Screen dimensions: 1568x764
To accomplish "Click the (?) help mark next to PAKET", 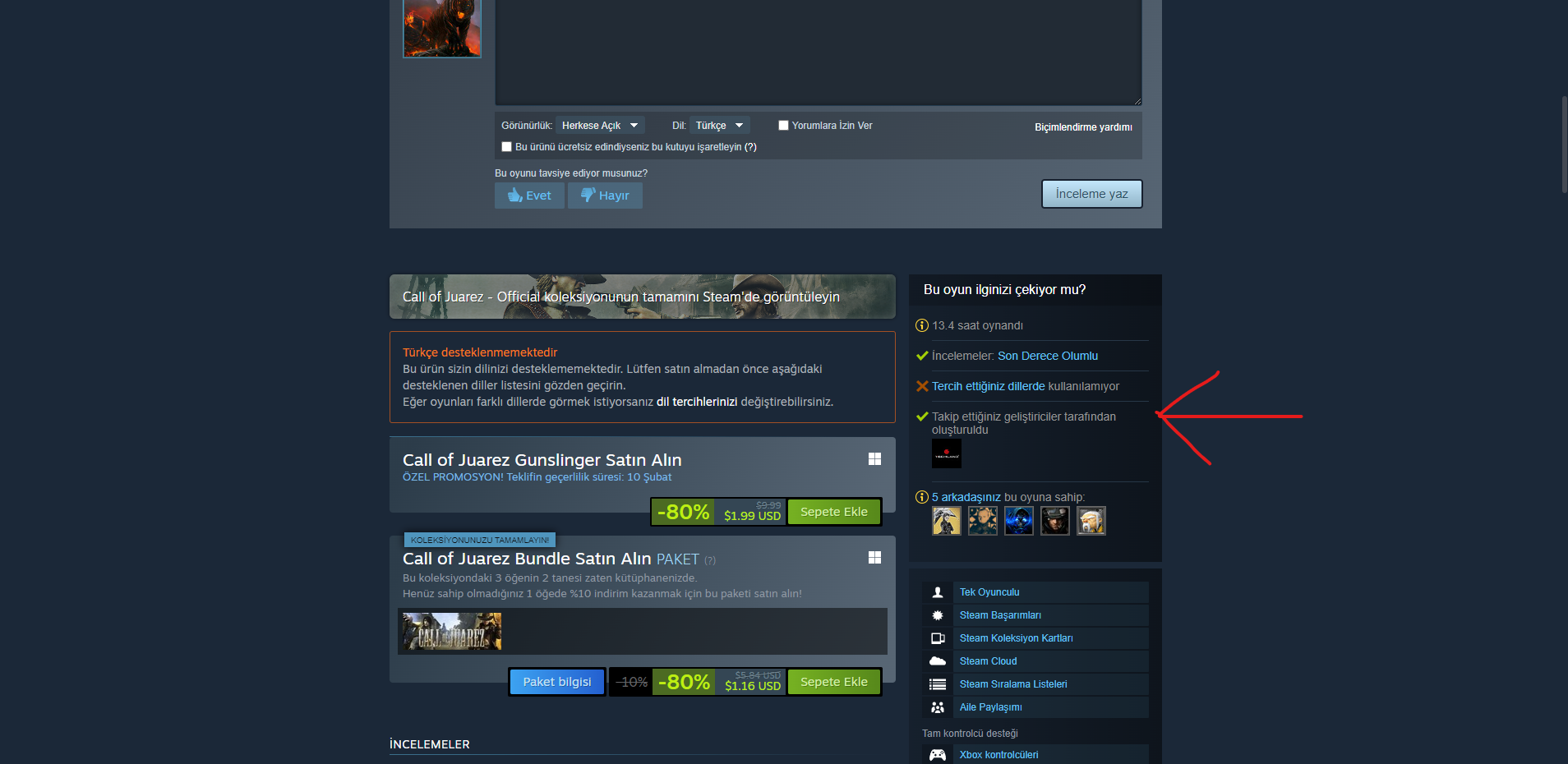I will pos(710,560).
